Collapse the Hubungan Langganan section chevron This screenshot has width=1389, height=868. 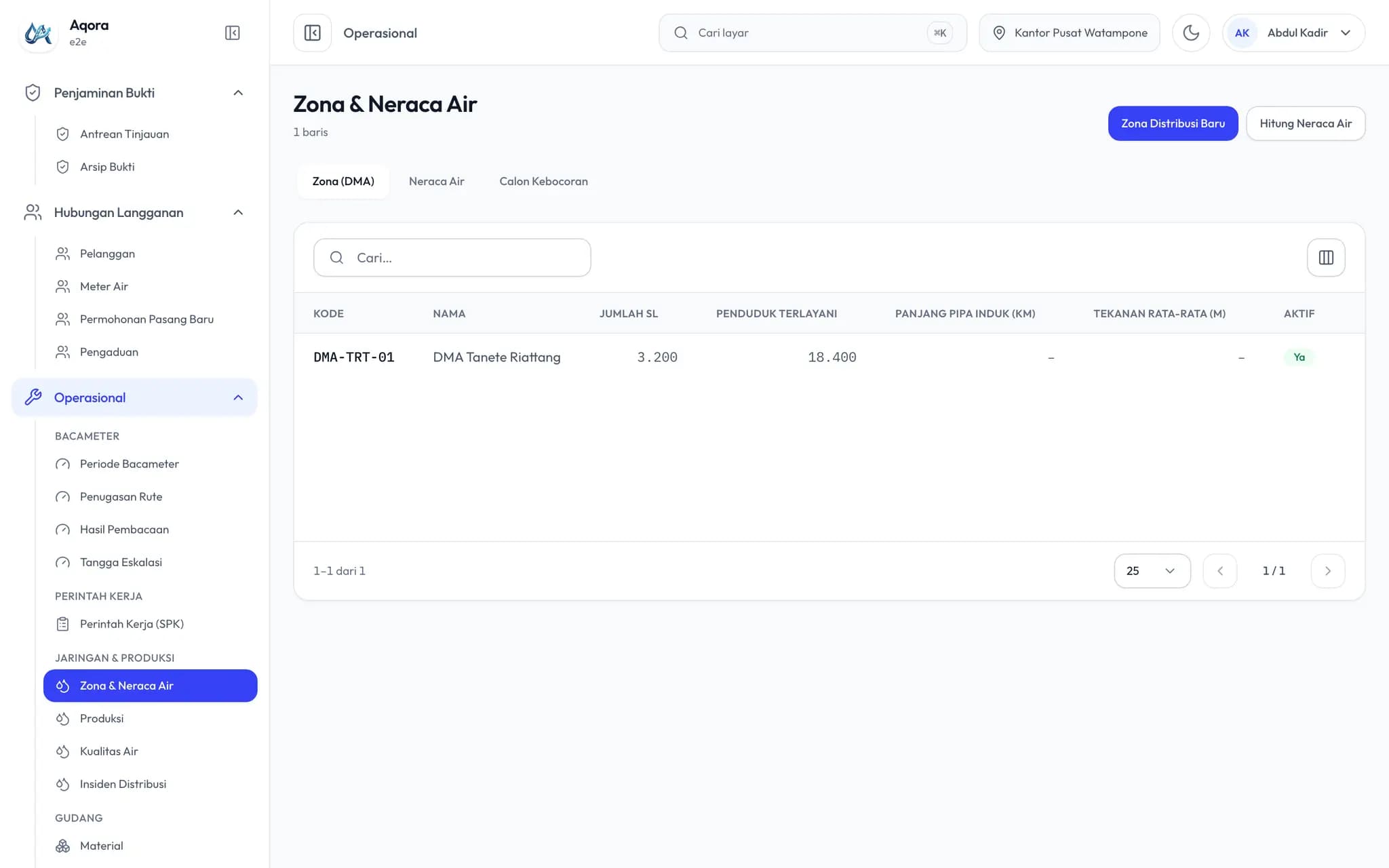[238, 212]
